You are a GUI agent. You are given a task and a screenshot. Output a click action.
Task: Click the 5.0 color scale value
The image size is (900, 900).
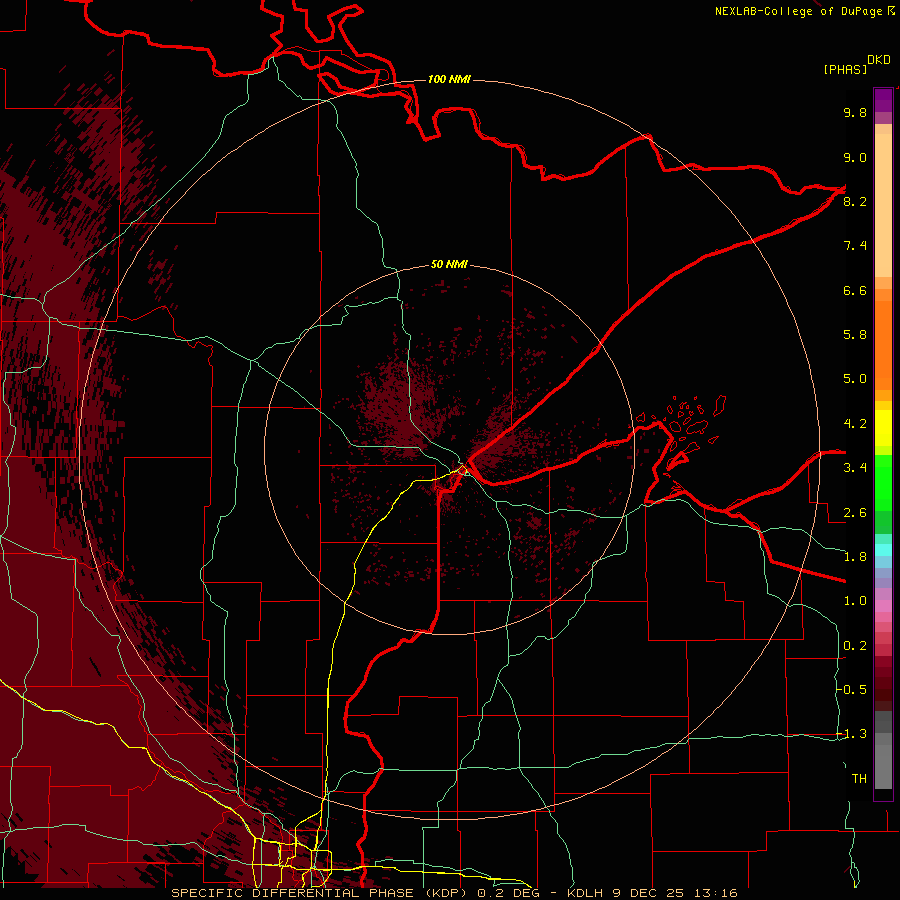[855, 379]
